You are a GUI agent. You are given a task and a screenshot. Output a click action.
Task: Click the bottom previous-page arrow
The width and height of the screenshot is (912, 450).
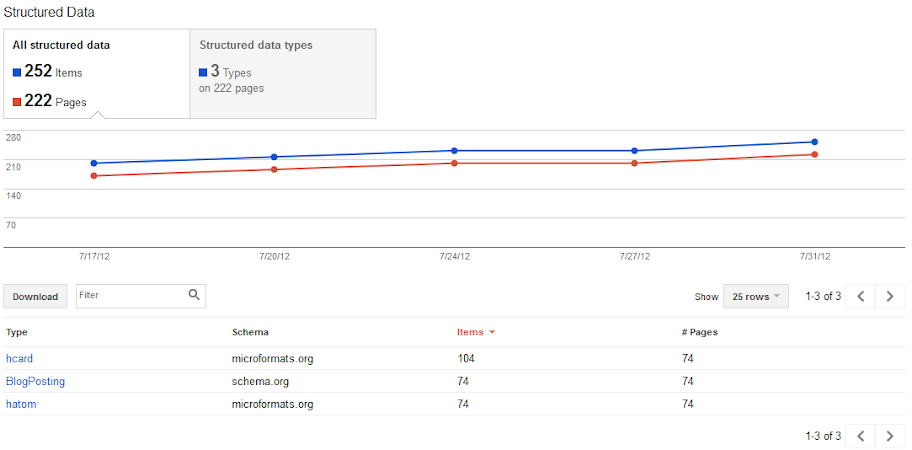tap(861, 435)
